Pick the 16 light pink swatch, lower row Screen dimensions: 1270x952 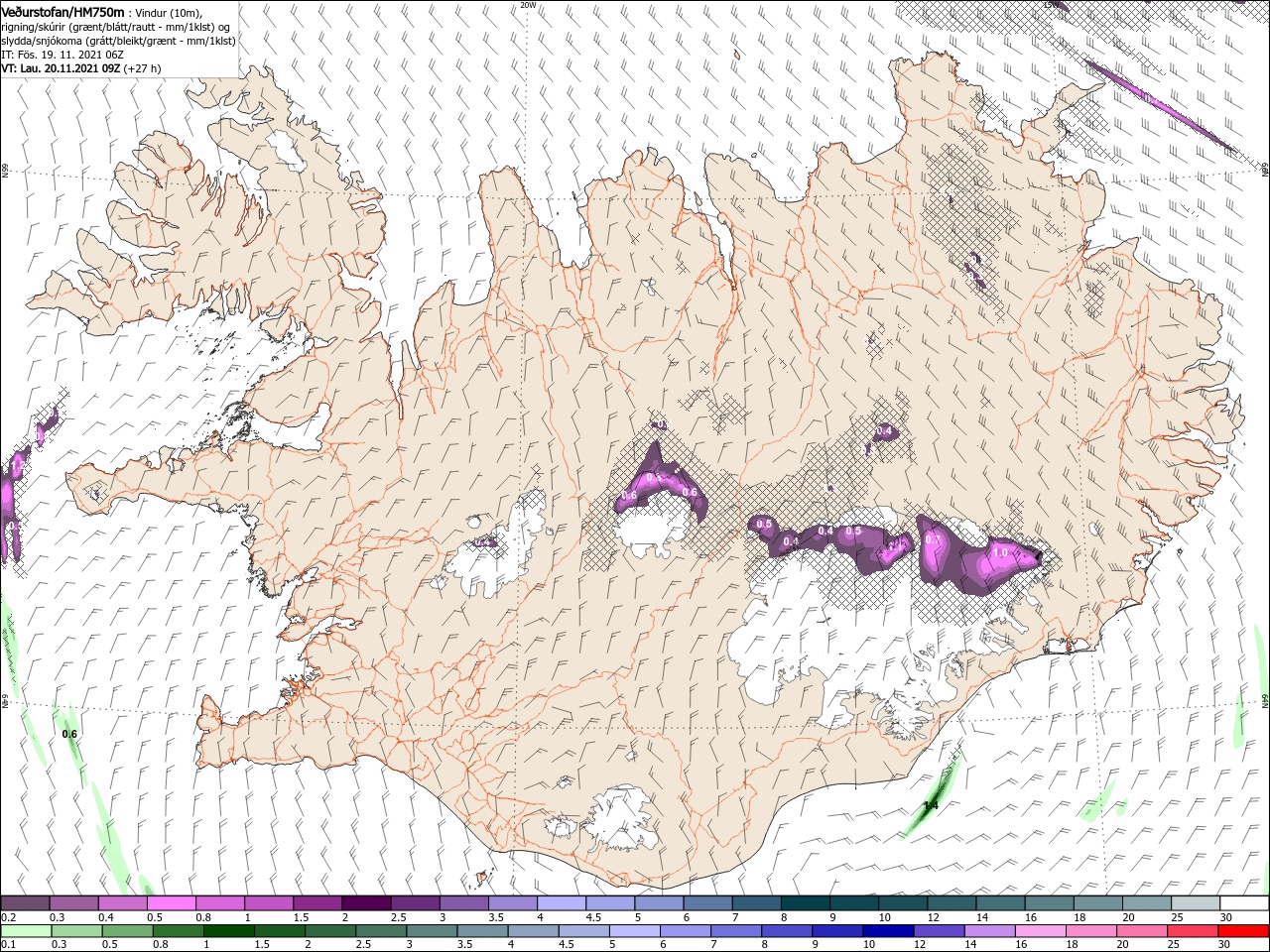click(x=1040, y=931)
